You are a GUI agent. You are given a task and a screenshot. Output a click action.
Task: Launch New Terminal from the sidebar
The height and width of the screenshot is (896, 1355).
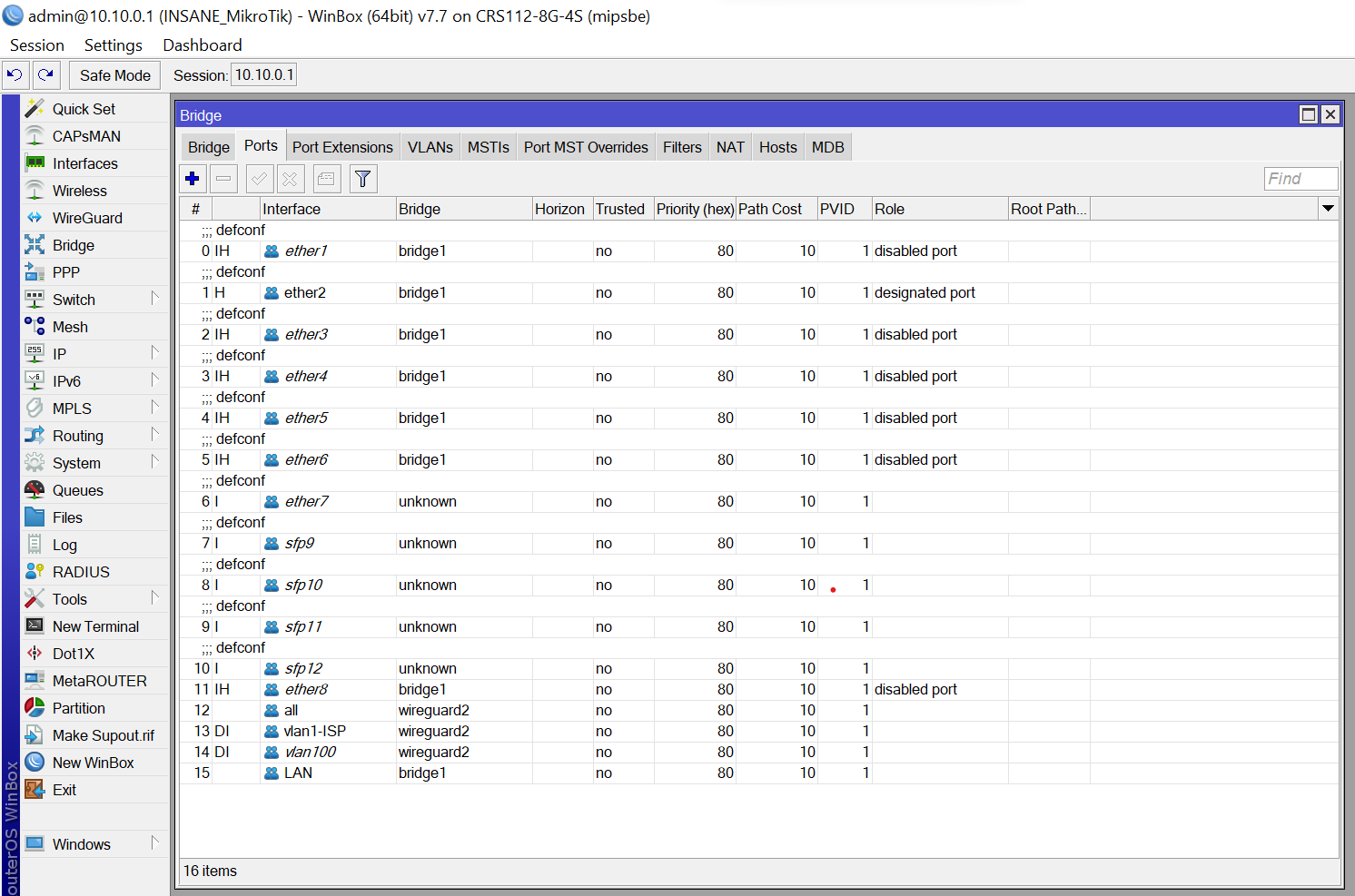[x=95, y=626]
